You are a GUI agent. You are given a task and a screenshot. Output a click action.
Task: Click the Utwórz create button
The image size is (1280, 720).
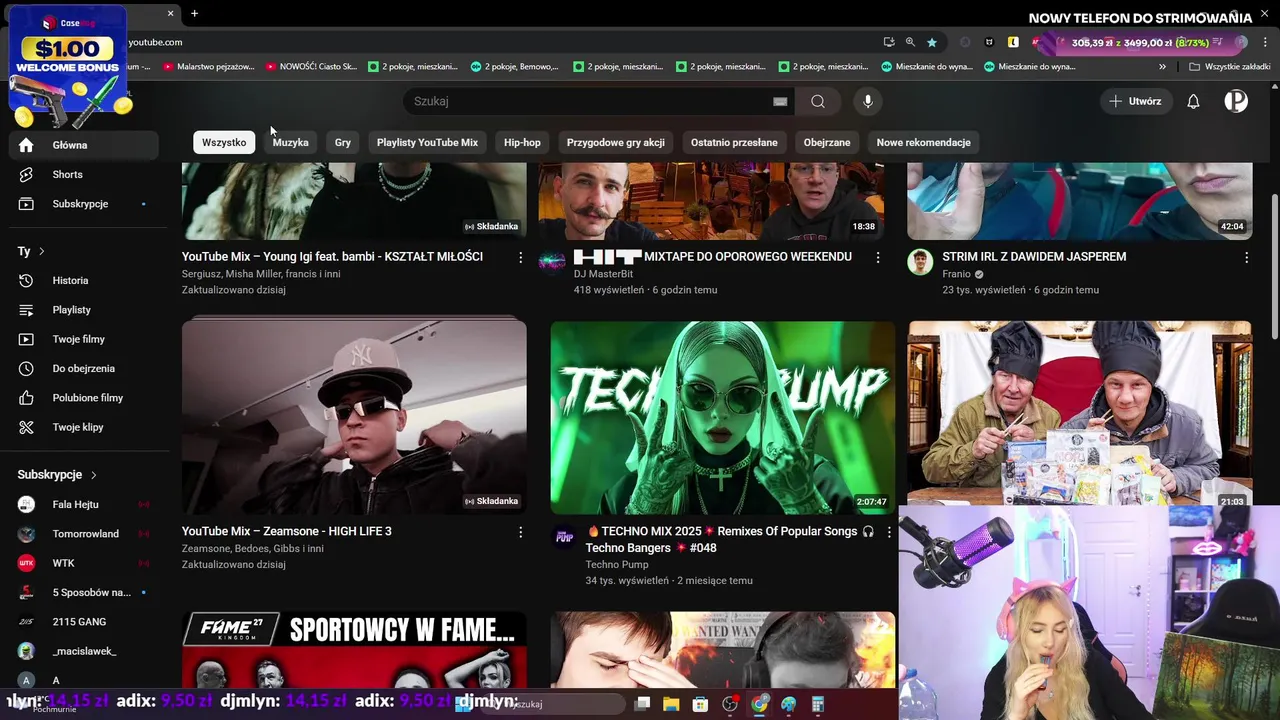tap(1135, 101)
